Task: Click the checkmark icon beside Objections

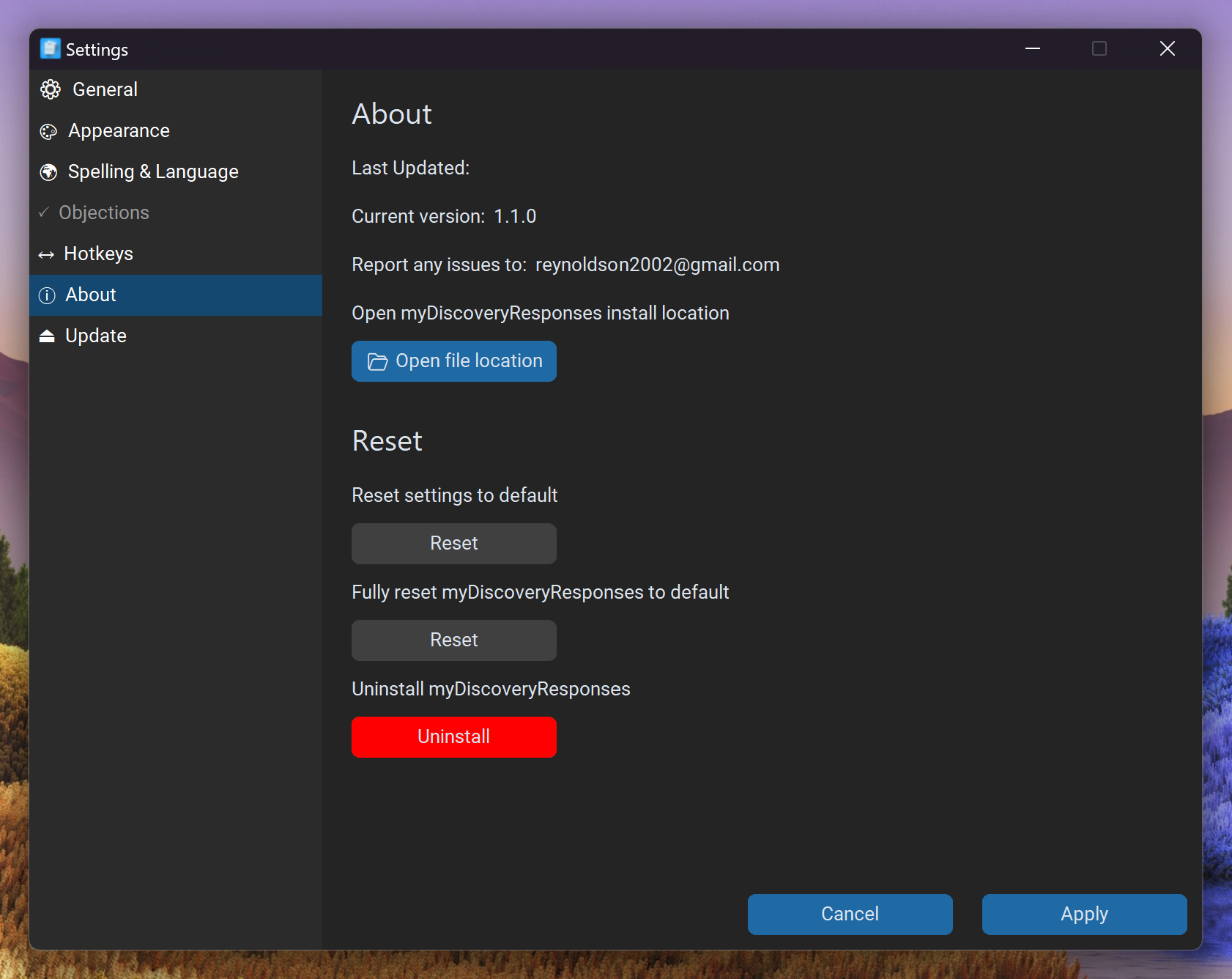Action: [x=44, y=213]
